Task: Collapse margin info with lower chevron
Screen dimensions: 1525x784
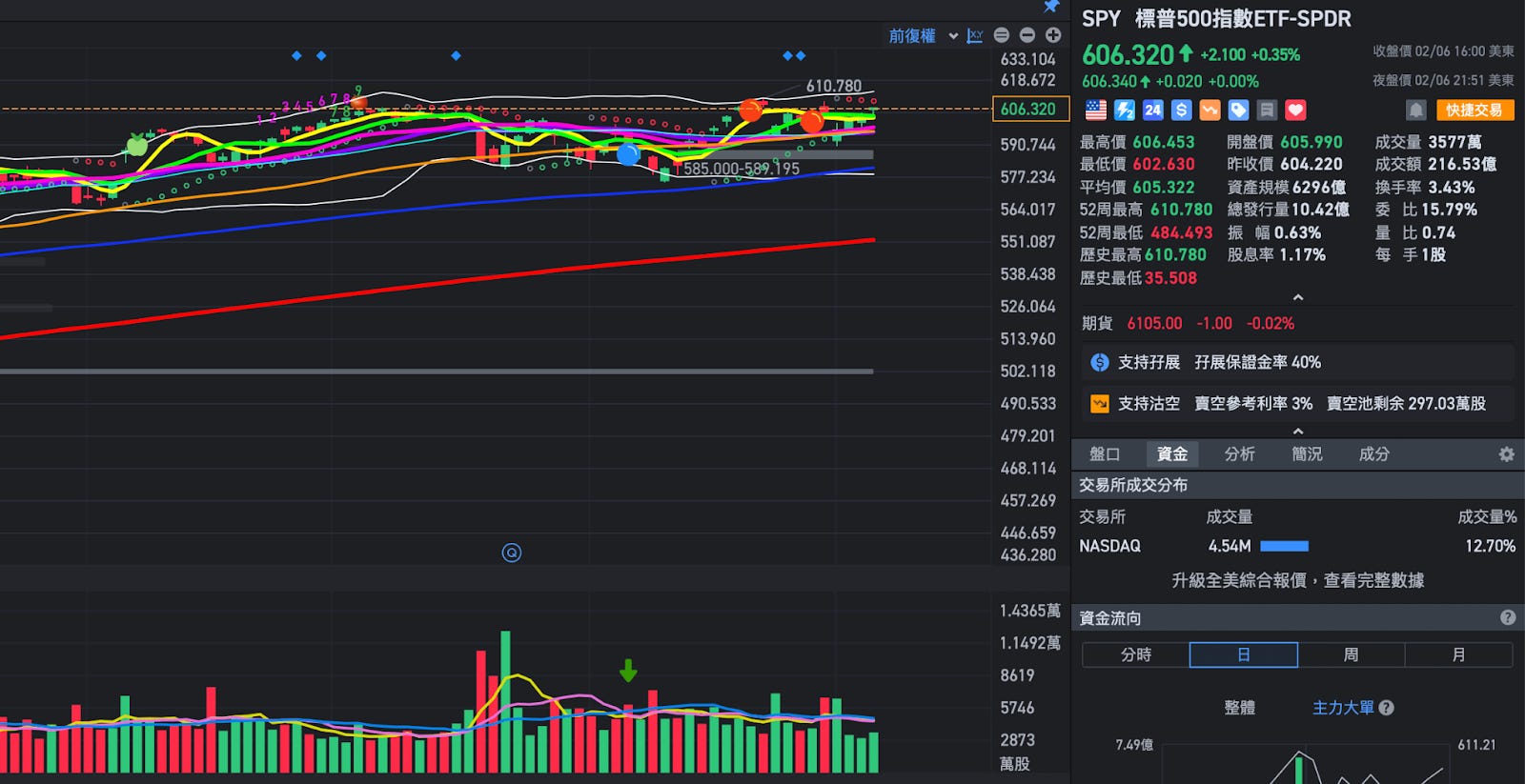Action: click(x=1297, y=431)
